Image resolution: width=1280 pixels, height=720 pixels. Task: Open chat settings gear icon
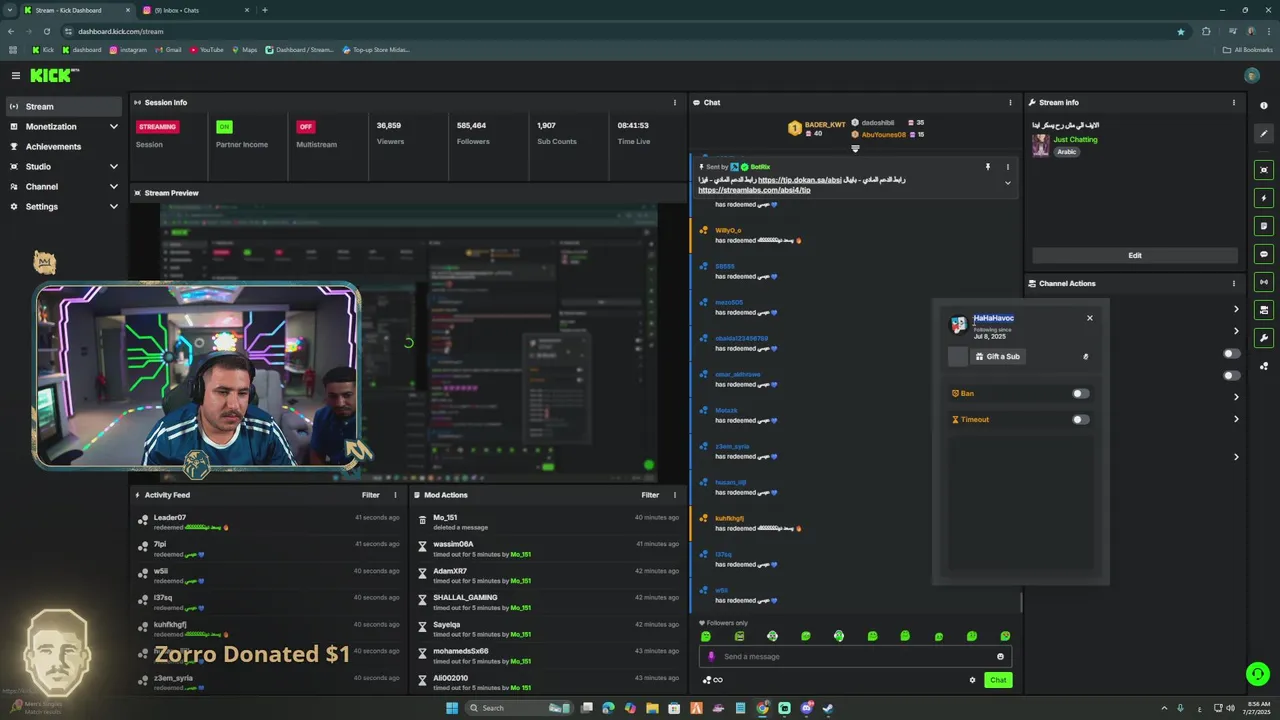tap(972, 680)
